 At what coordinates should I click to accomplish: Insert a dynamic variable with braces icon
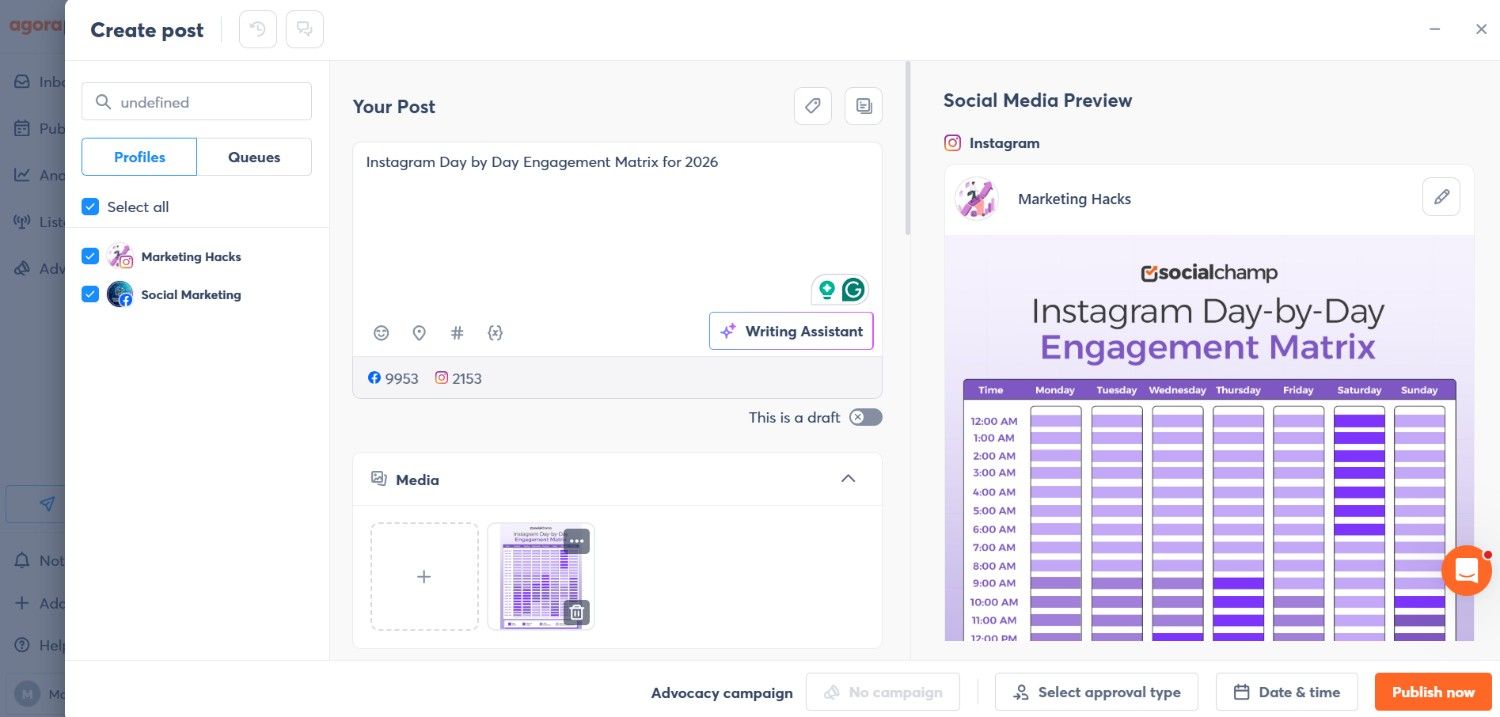tap(494, 332)
